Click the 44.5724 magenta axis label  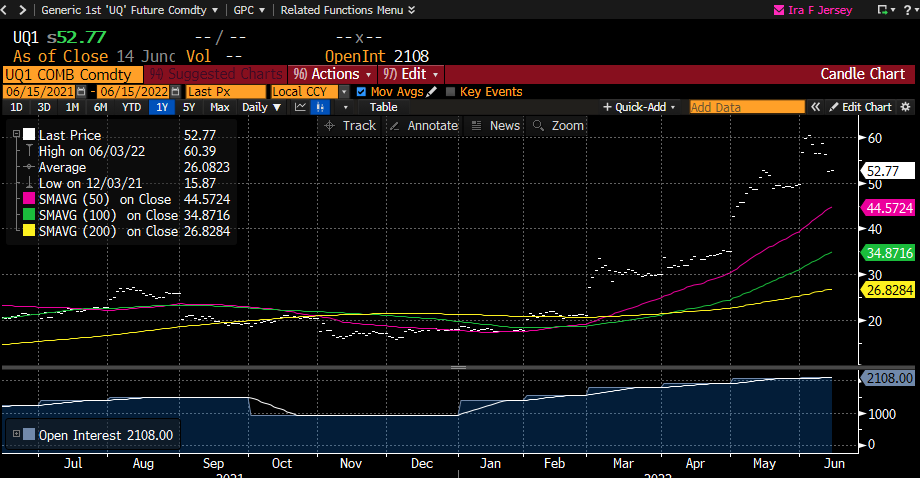[887, 208]
